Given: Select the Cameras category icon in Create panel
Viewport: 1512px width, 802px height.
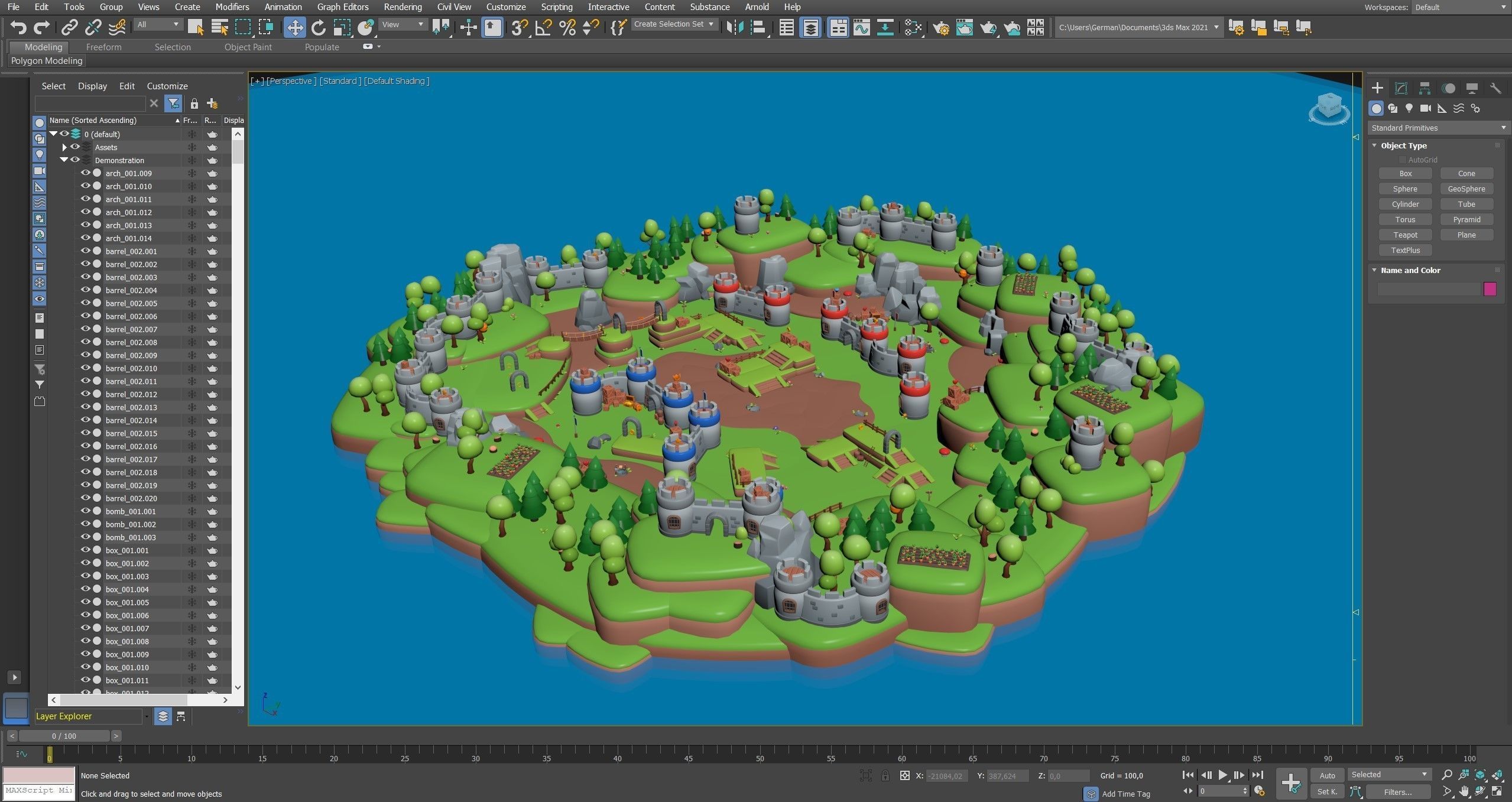Looking at the screenshot, I should pyautogui.click(x=1426, y=108).
